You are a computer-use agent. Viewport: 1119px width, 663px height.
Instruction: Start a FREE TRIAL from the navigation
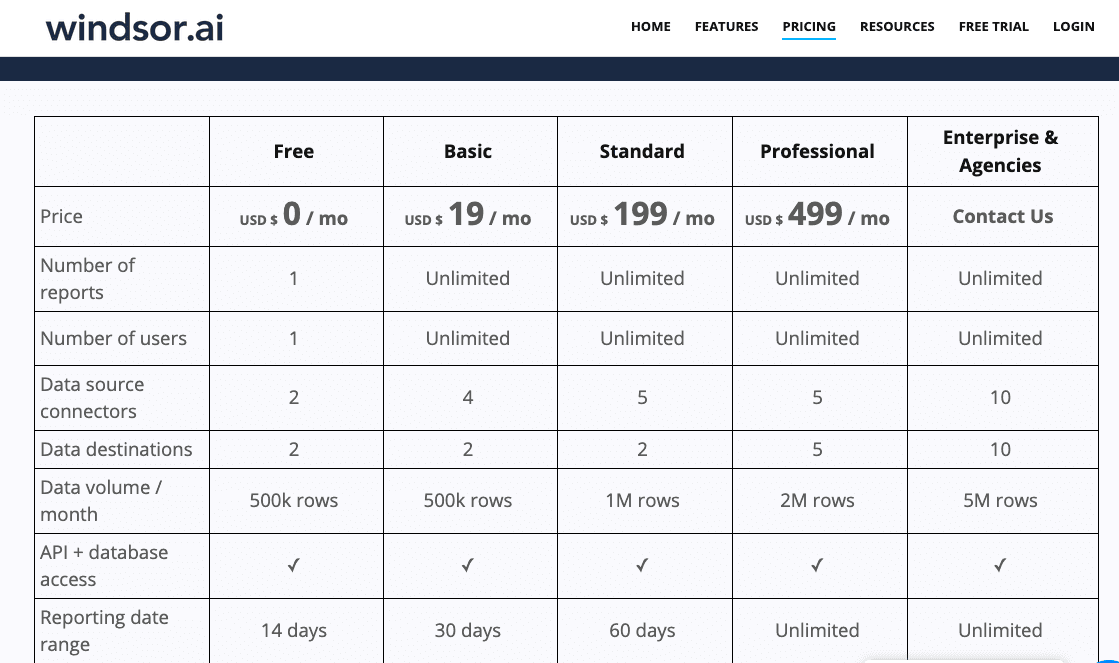click(x=993, y=27)
